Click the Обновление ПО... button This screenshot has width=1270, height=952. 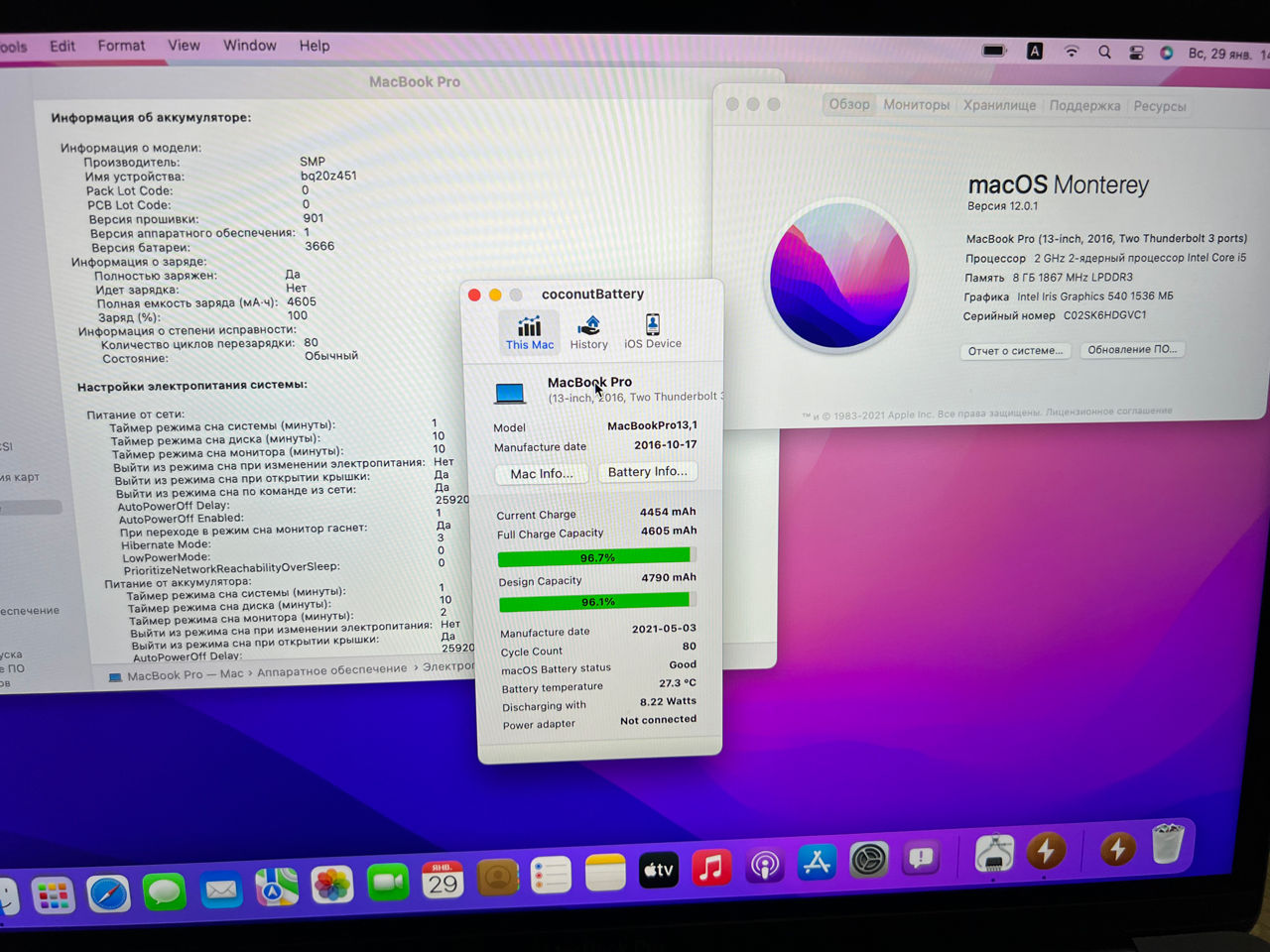(1132, 350)
